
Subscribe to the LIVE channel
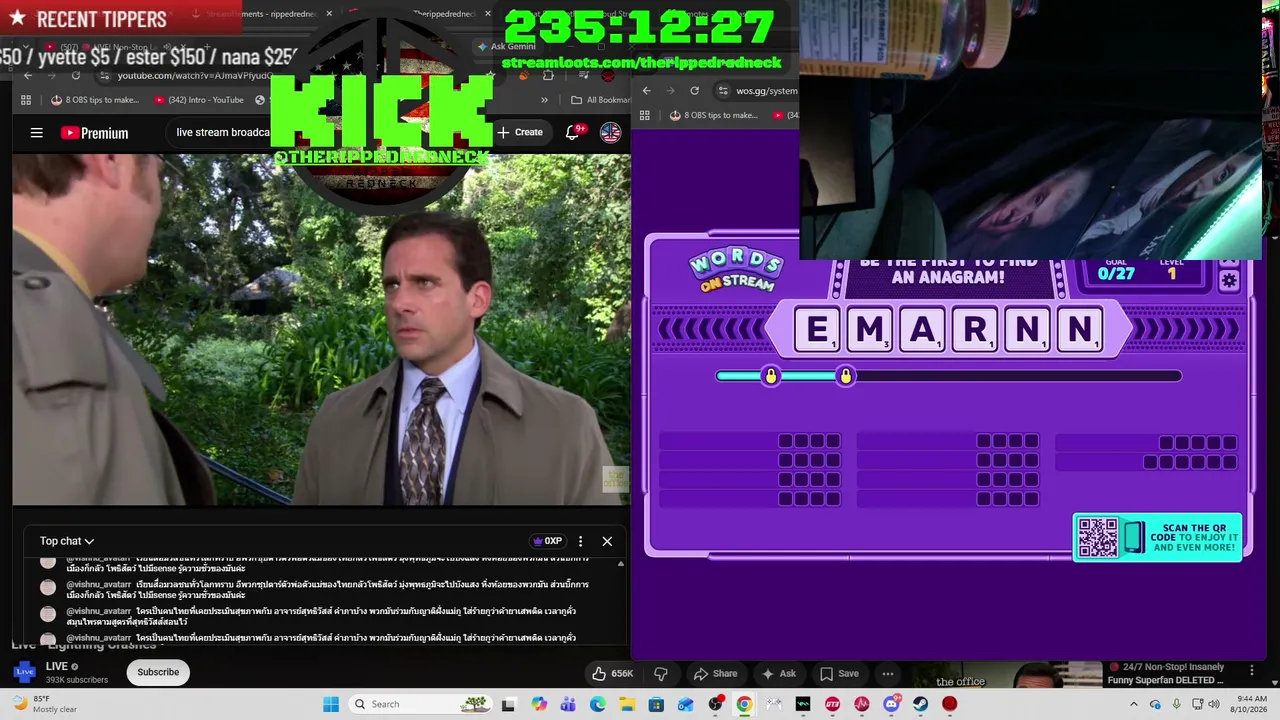tap(158, 672)
